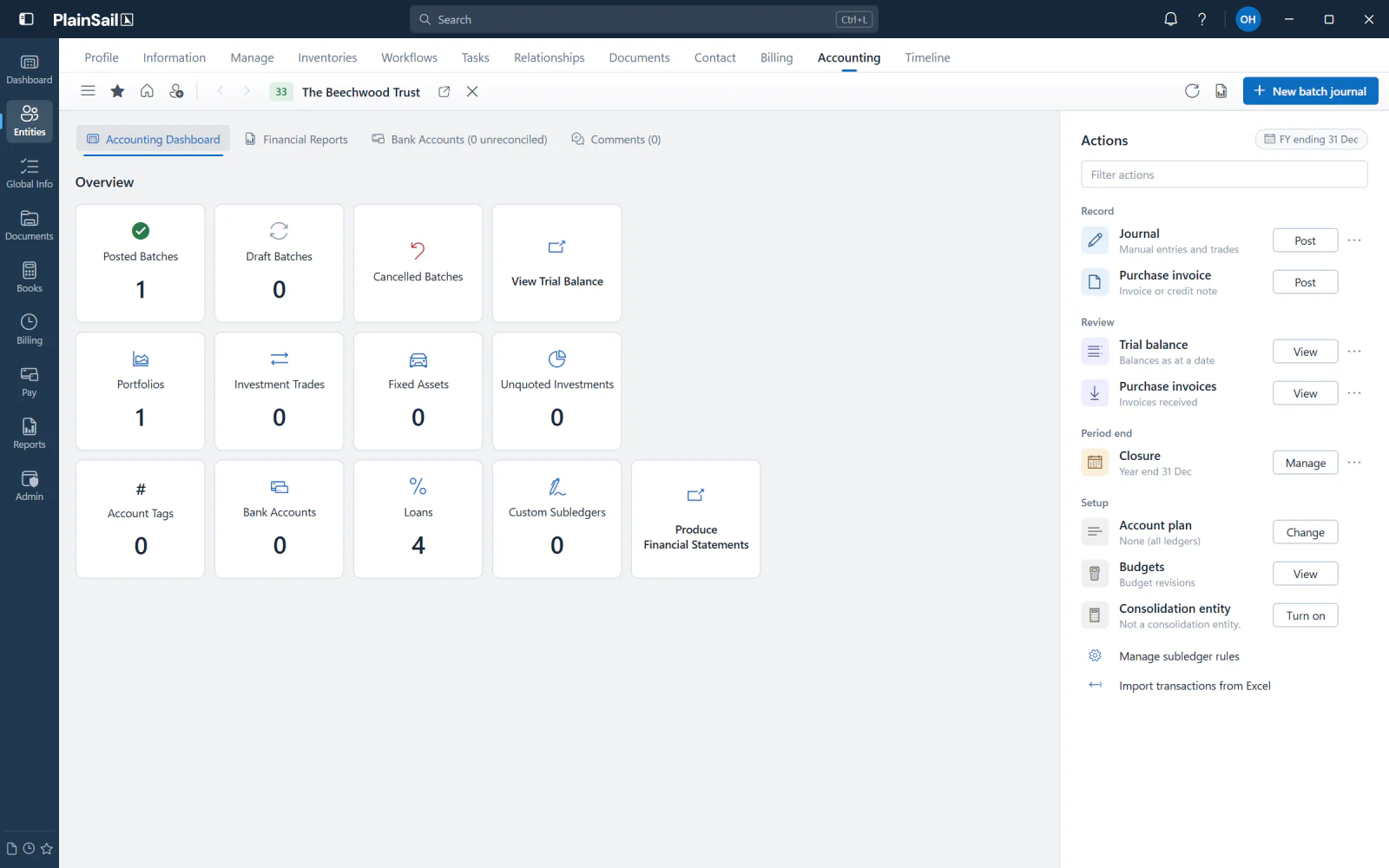Open The Beechwood Trust in new window

[x=444, y=91]
